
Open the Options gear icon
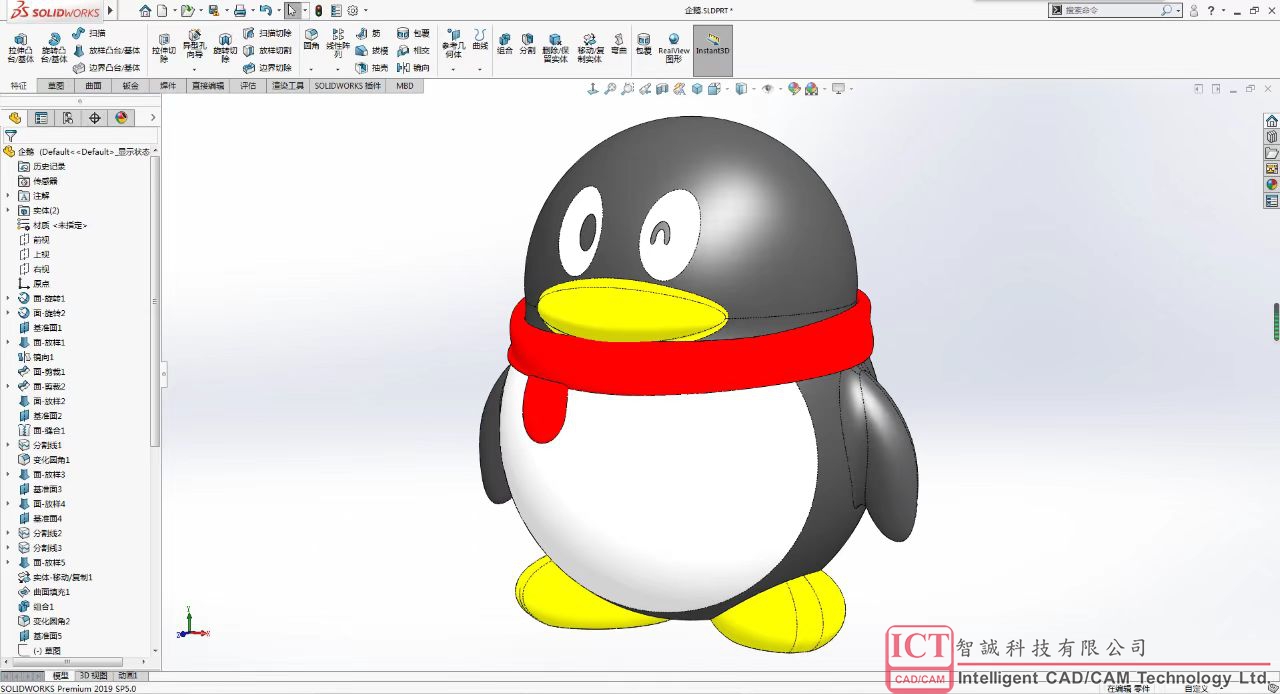point(352,10)
